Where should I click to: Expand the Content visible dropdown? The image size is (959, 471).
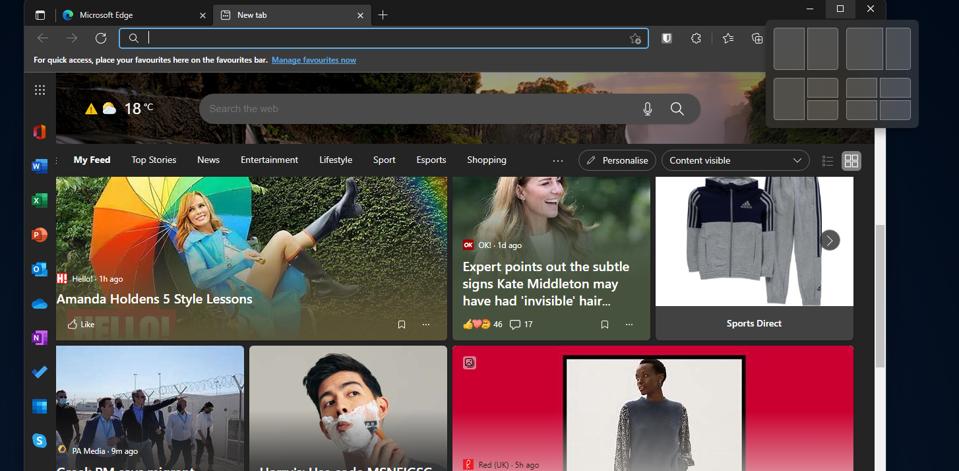[x=735, y=160]
